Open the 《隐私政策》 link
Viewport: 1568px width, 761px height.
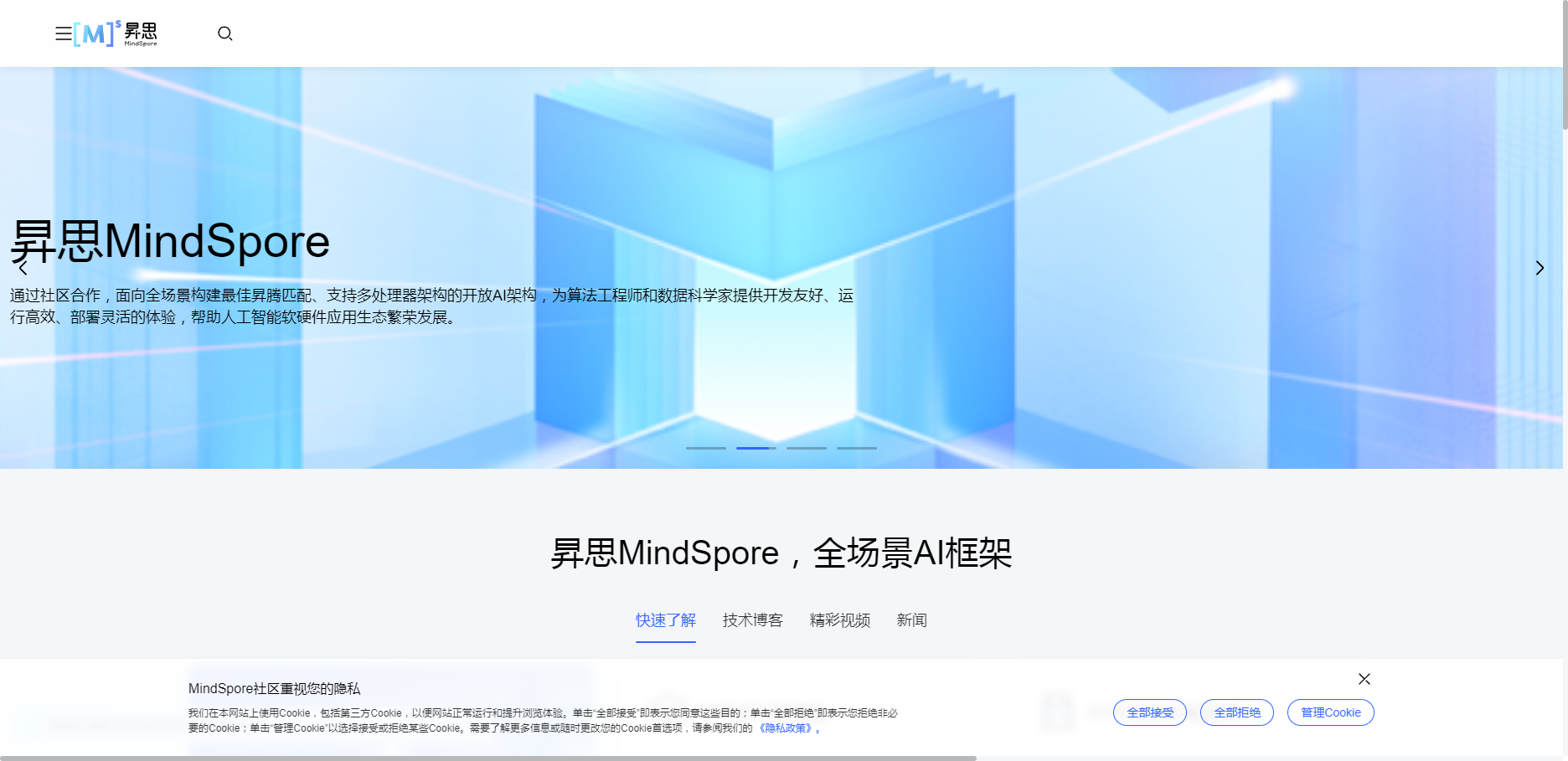click(786, 728)
